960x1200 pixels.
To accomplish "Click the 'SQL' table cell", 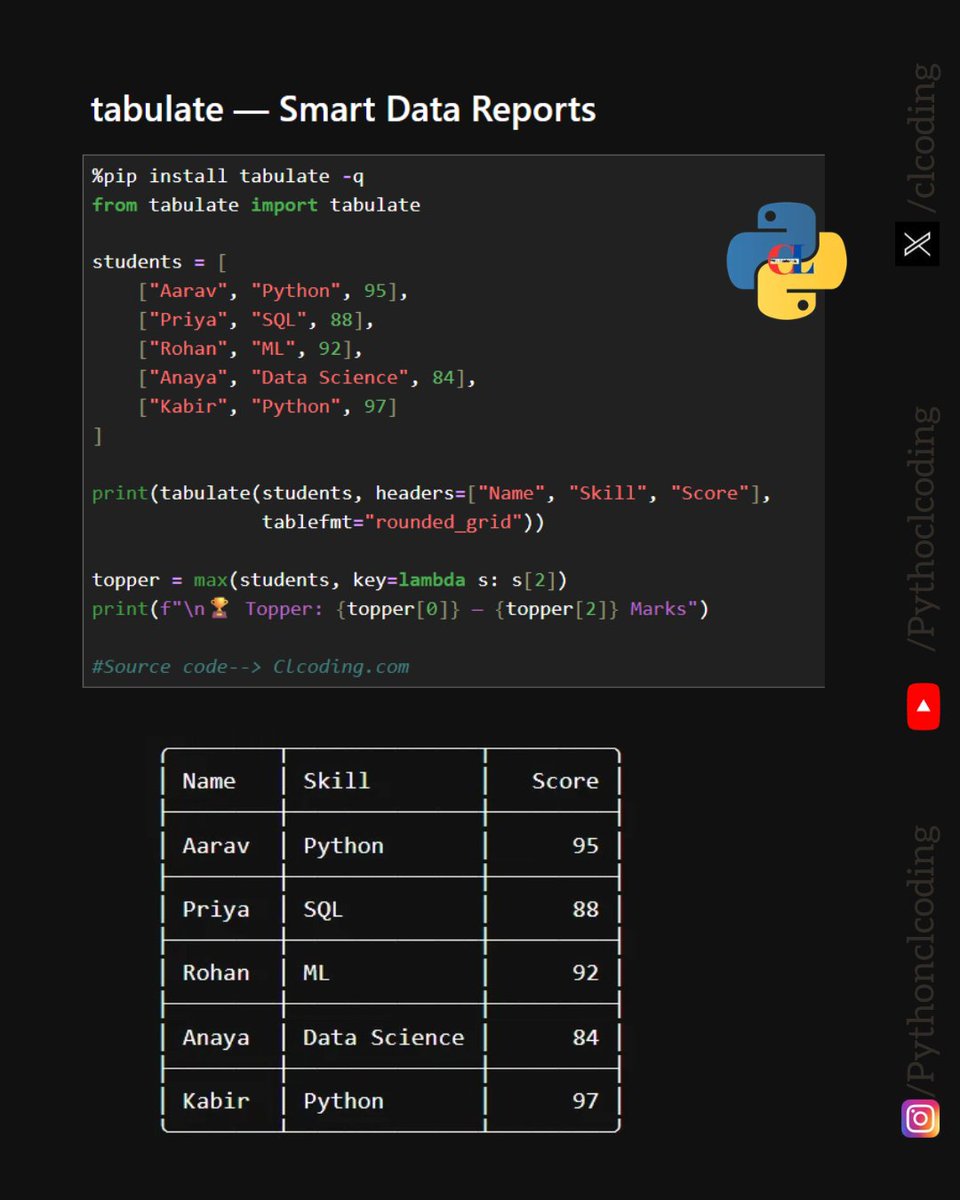I will pos(322,909).
